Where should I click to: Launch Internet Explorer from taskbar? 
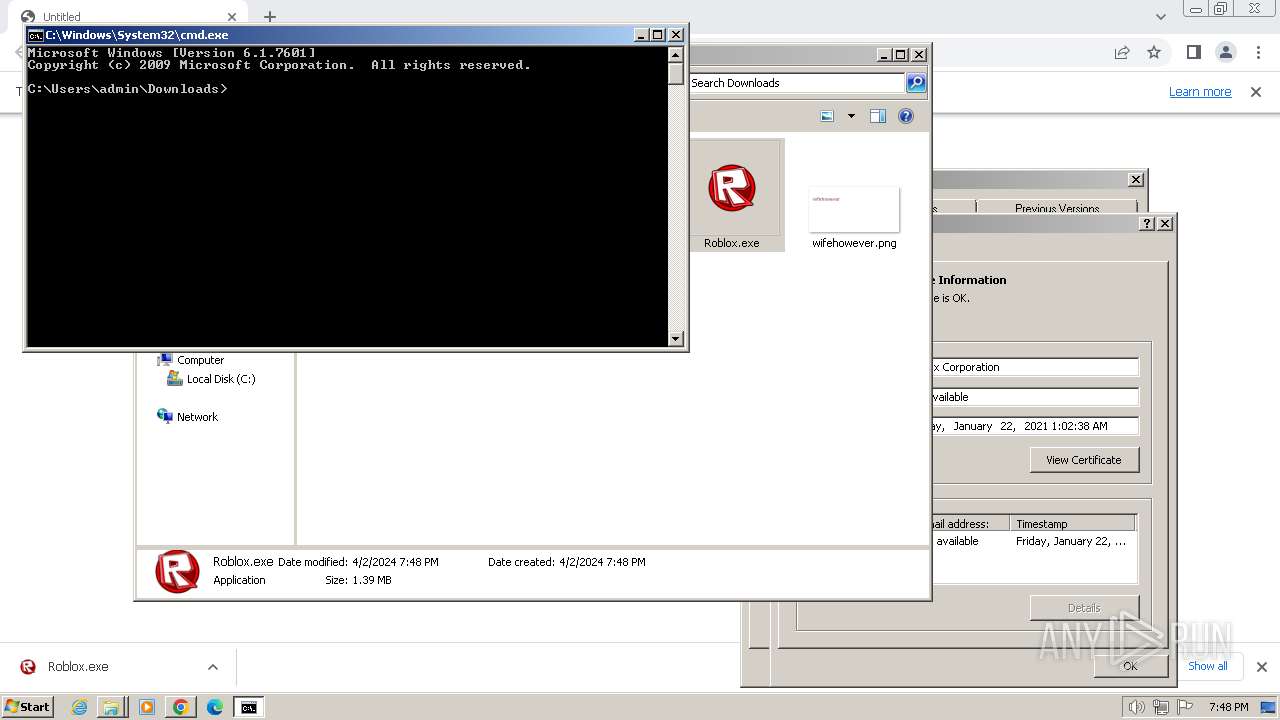coord(80,707)
